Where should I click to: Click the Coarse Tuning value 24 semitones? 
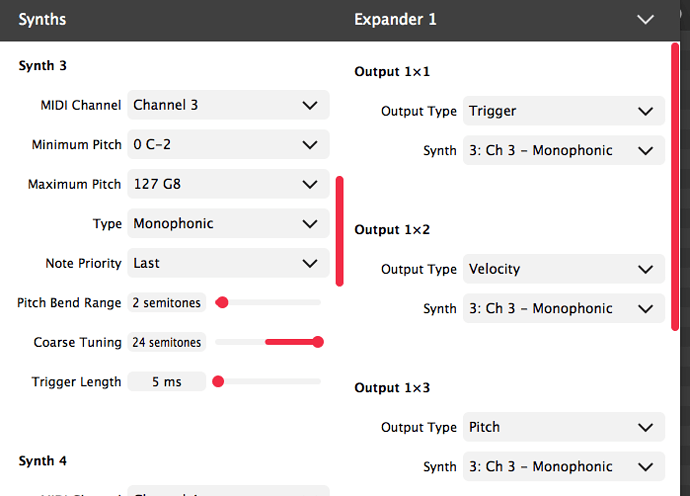pos(167,342)
